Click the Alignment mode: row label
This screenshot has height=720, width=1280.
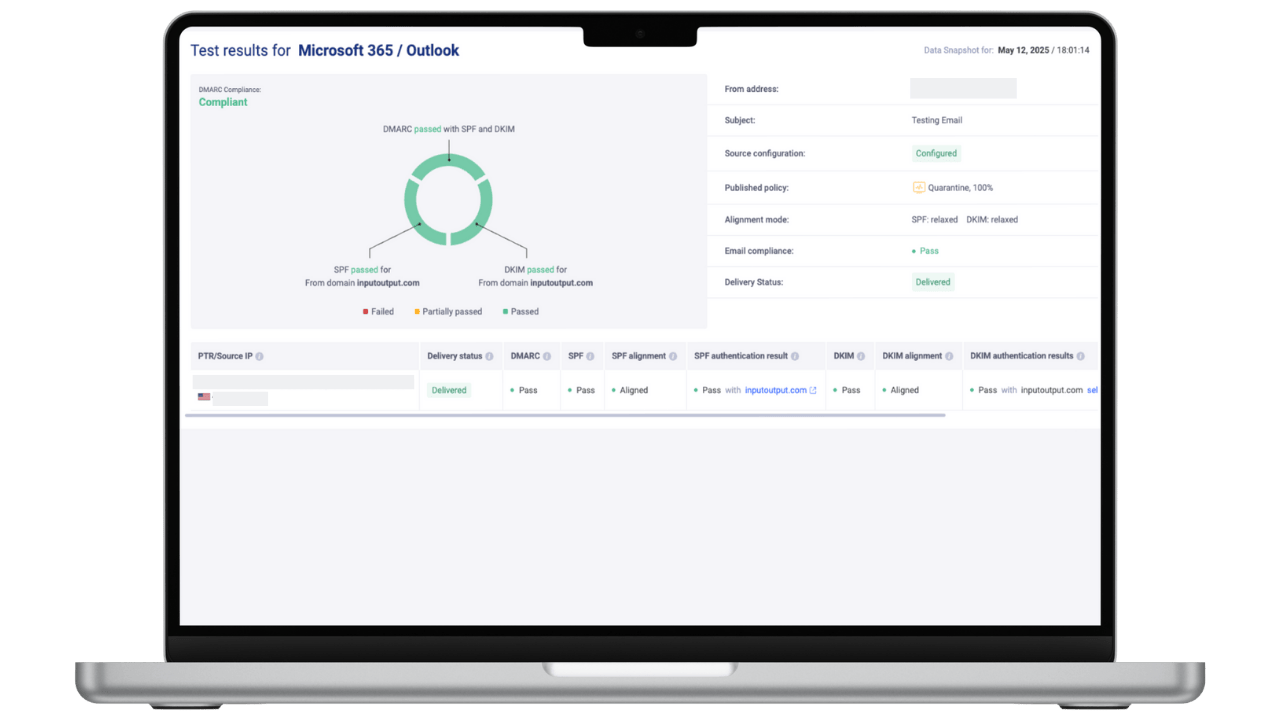[758, 220]
